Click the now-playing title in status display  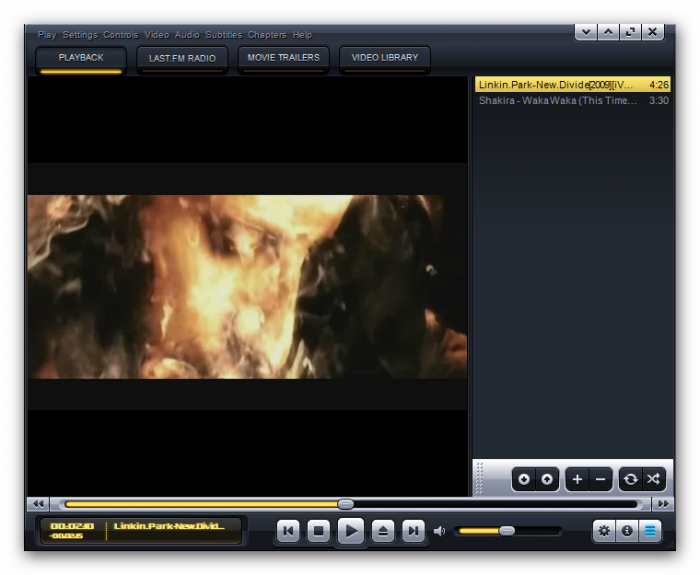tap(169, 526)
